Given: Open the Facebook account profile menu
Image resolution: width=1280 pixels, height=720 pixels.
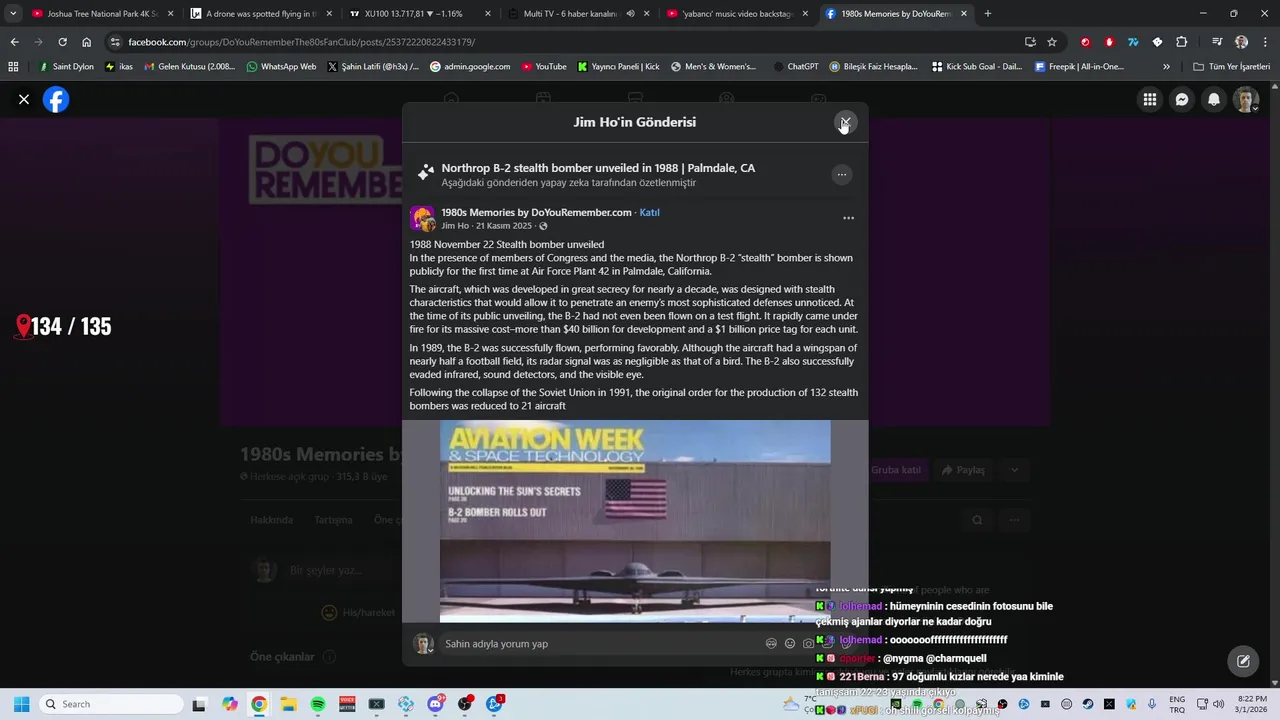Looking at the screenshot, I should pos(1246,100).
